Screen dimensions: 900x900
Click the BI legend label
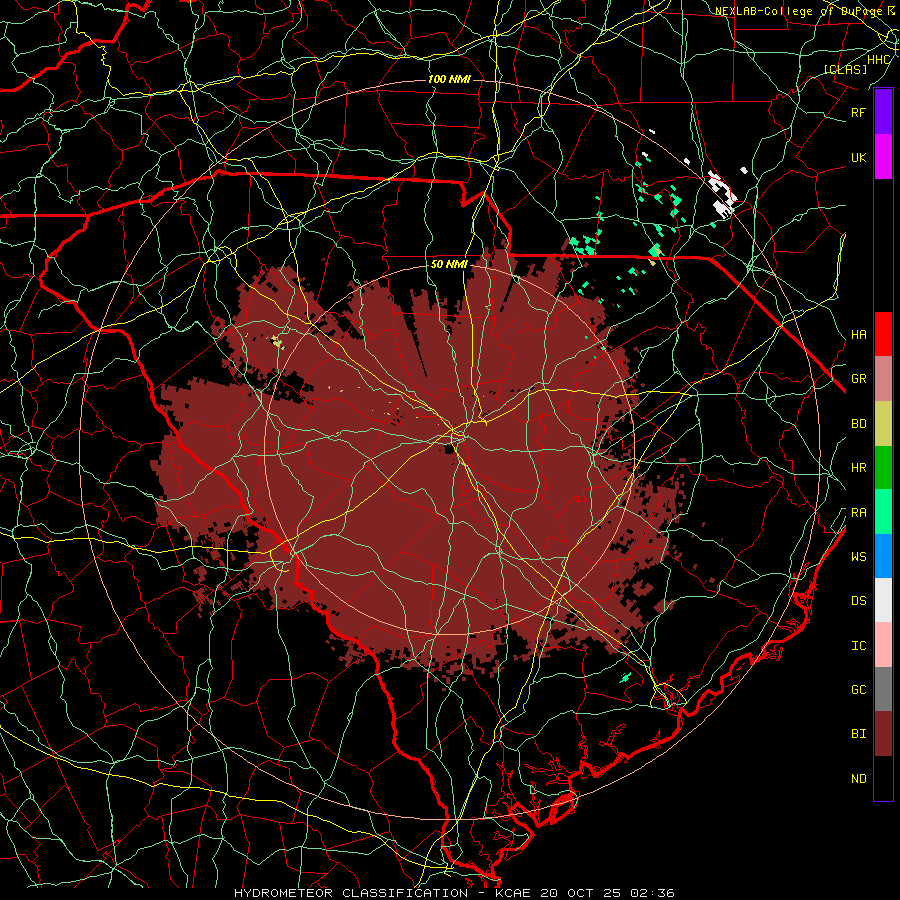(x=858, y=734)
